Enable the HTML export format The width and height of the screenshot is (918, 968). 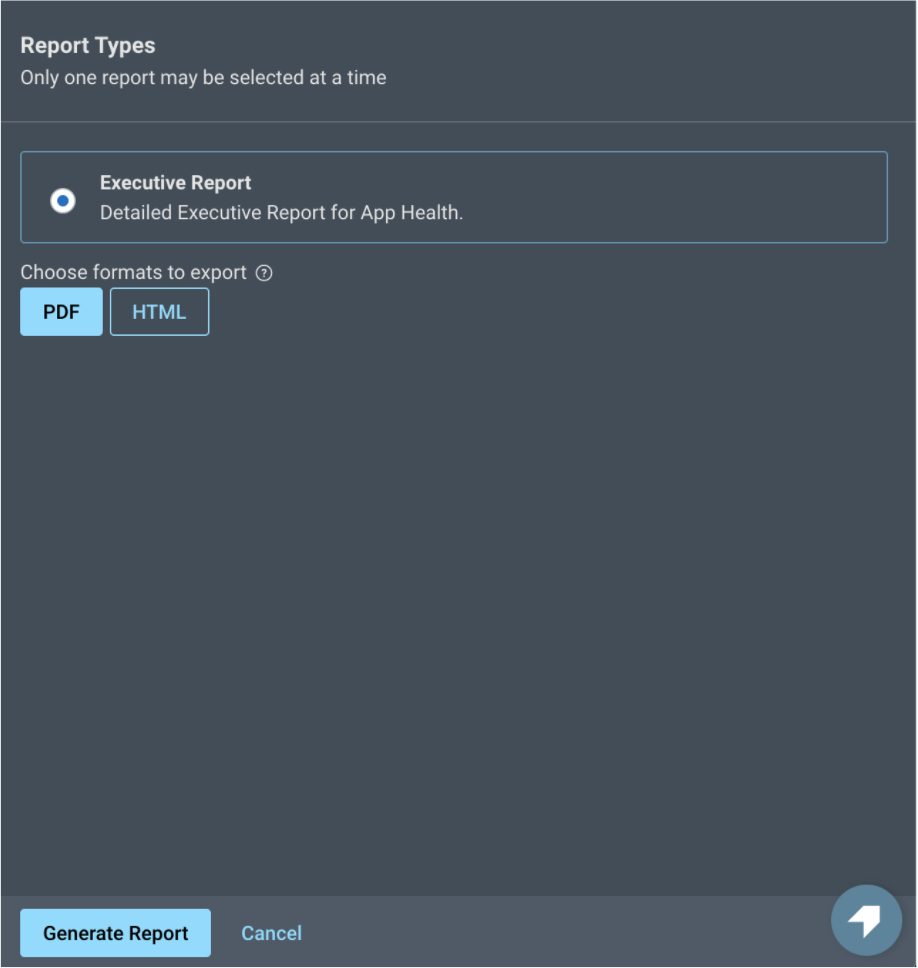coord(159,312)
